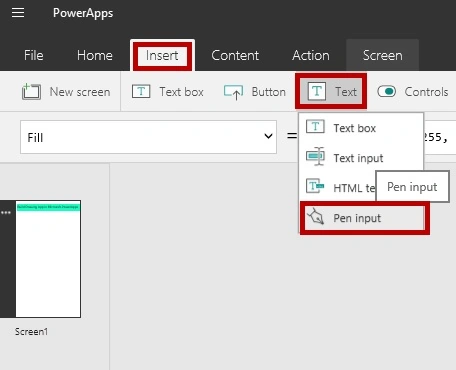Click the New screen label
Viewport: 456px width, 370px height.
(x=80, y=92)
